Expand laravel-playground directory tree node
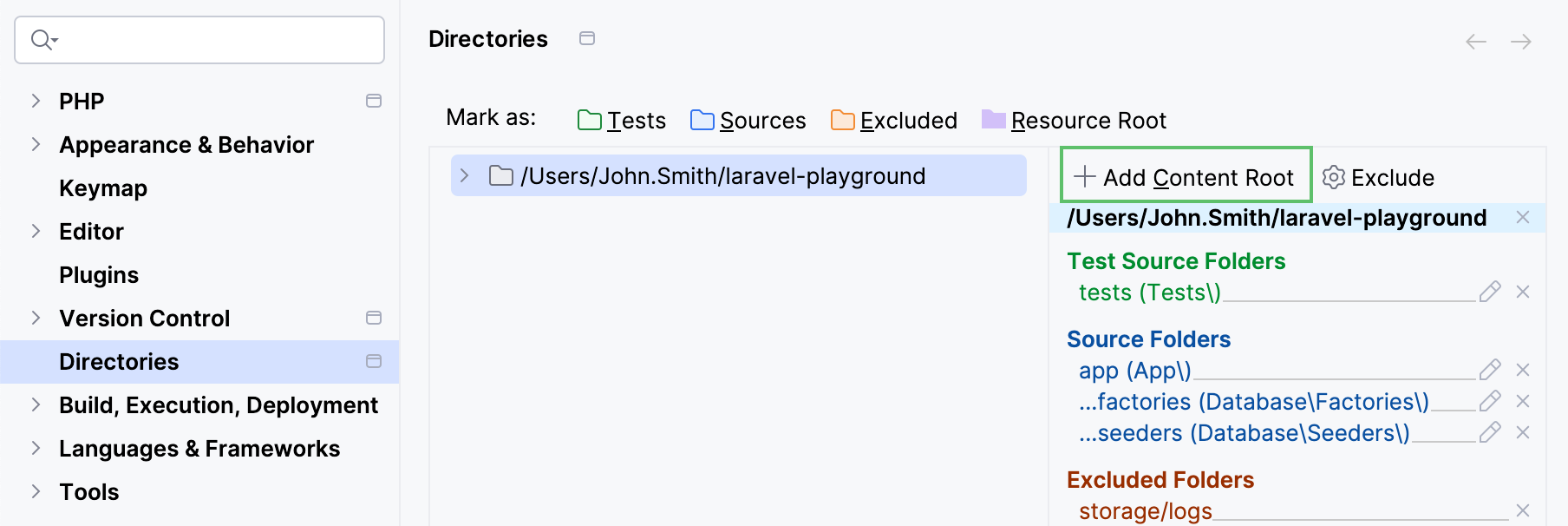Viewport: 1568px width, 526px height. (465, 176)
